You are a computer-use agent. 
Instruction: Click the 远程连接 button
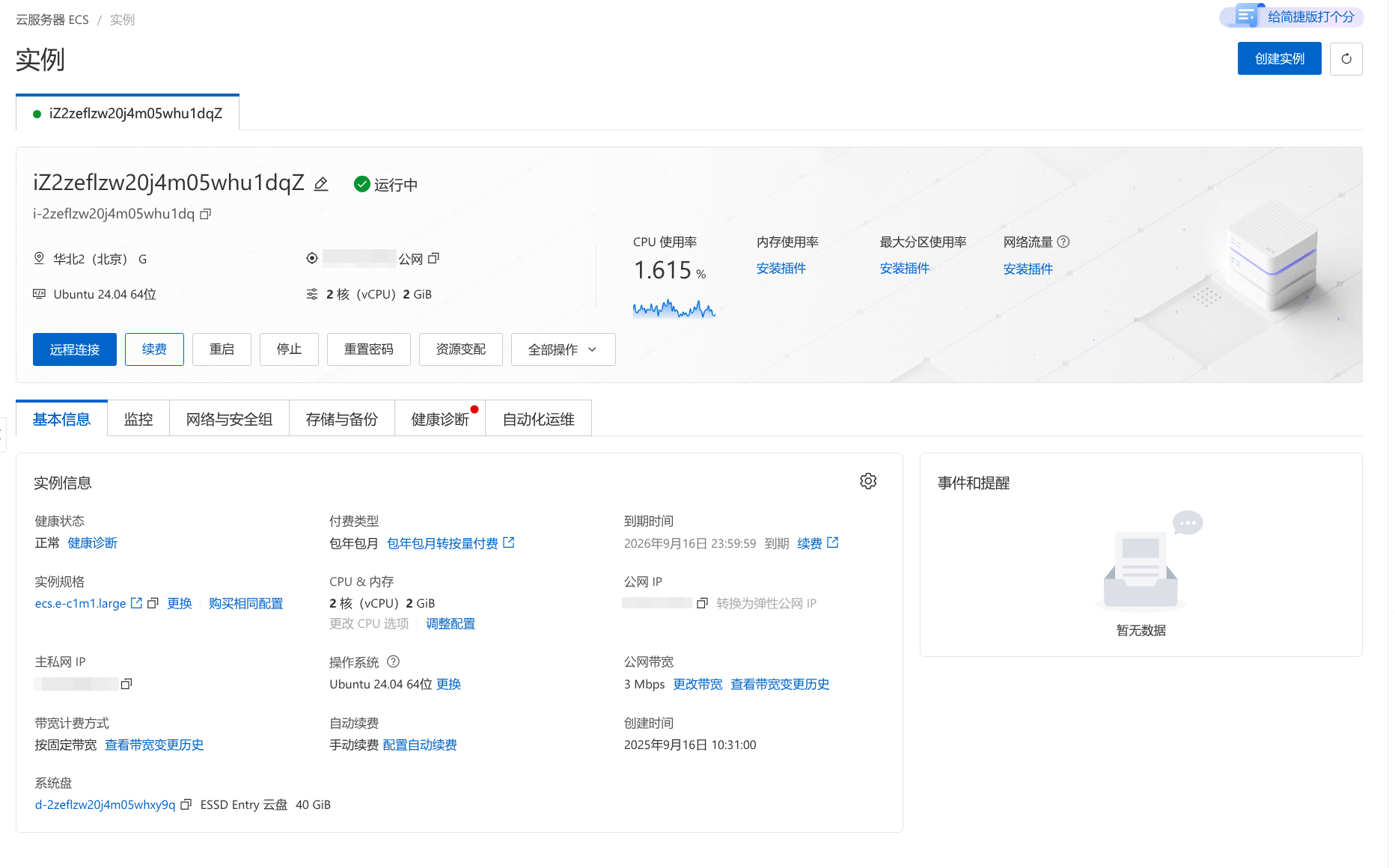tap(75, 349)
